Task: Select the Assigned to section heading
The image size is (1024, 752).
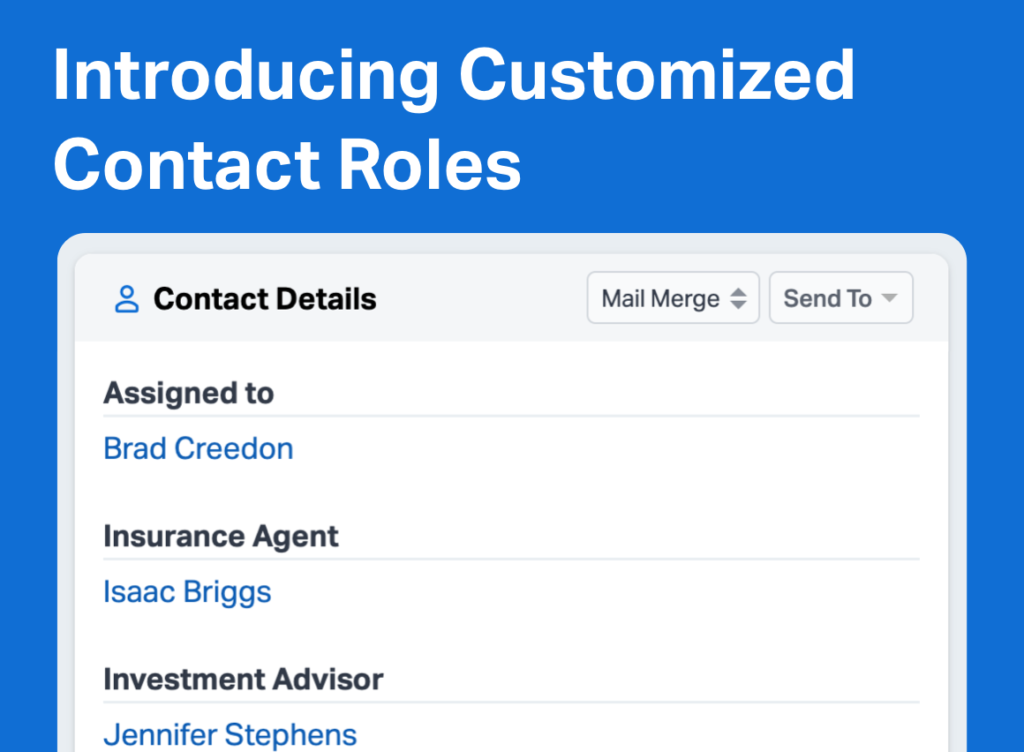Action: (x=188, y=393)
